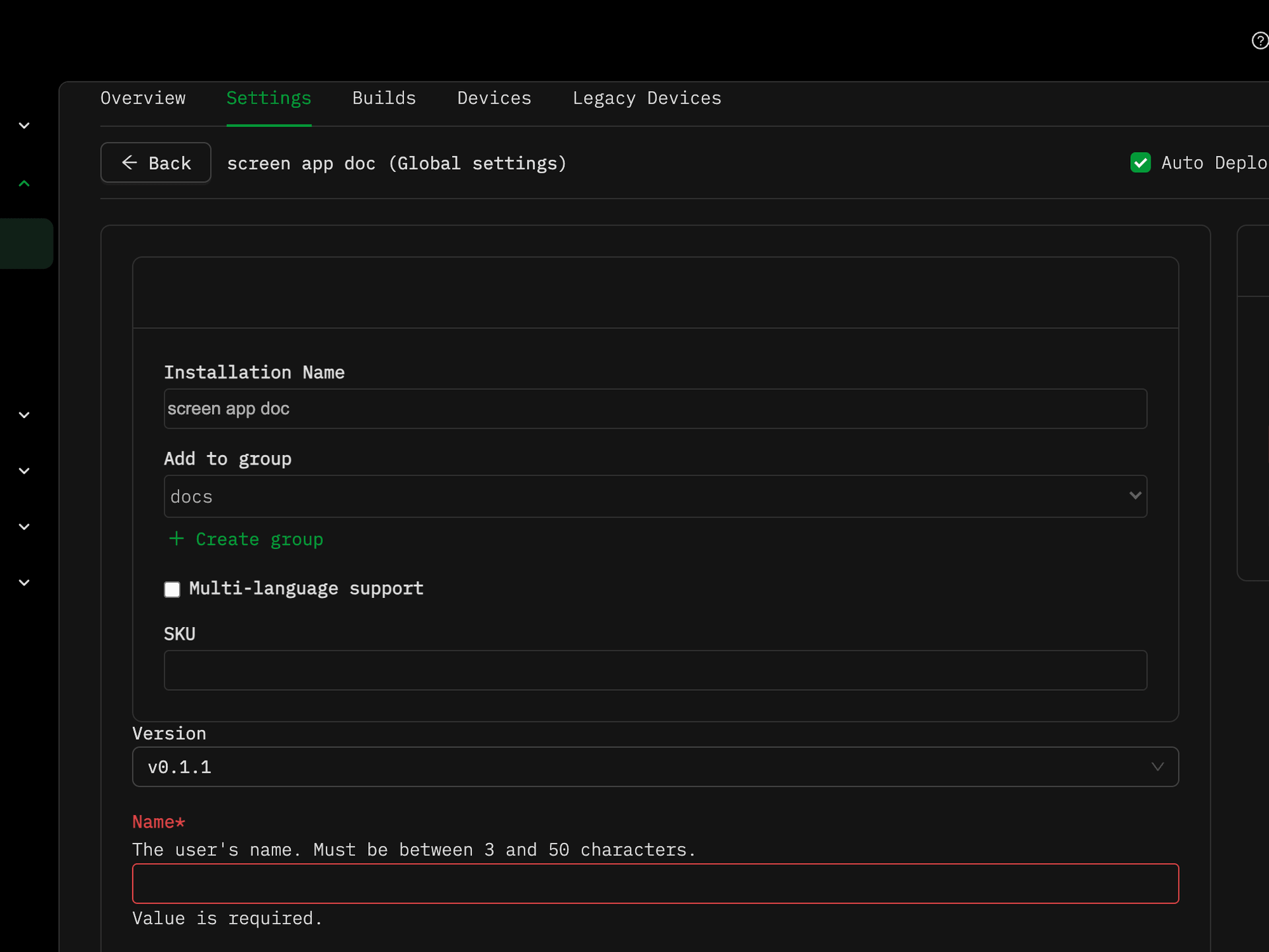Enable Multi-language support checkbox
This screenshot has width=1269, height=952.
(172, 589)
